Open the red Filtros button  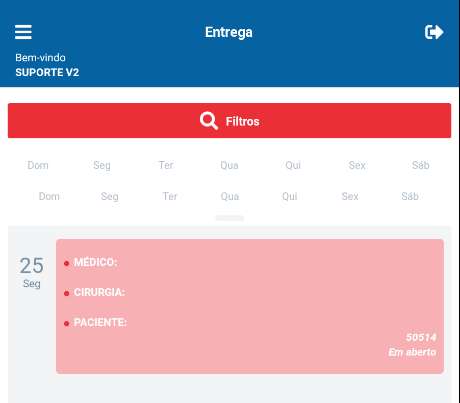click(229, 121)
